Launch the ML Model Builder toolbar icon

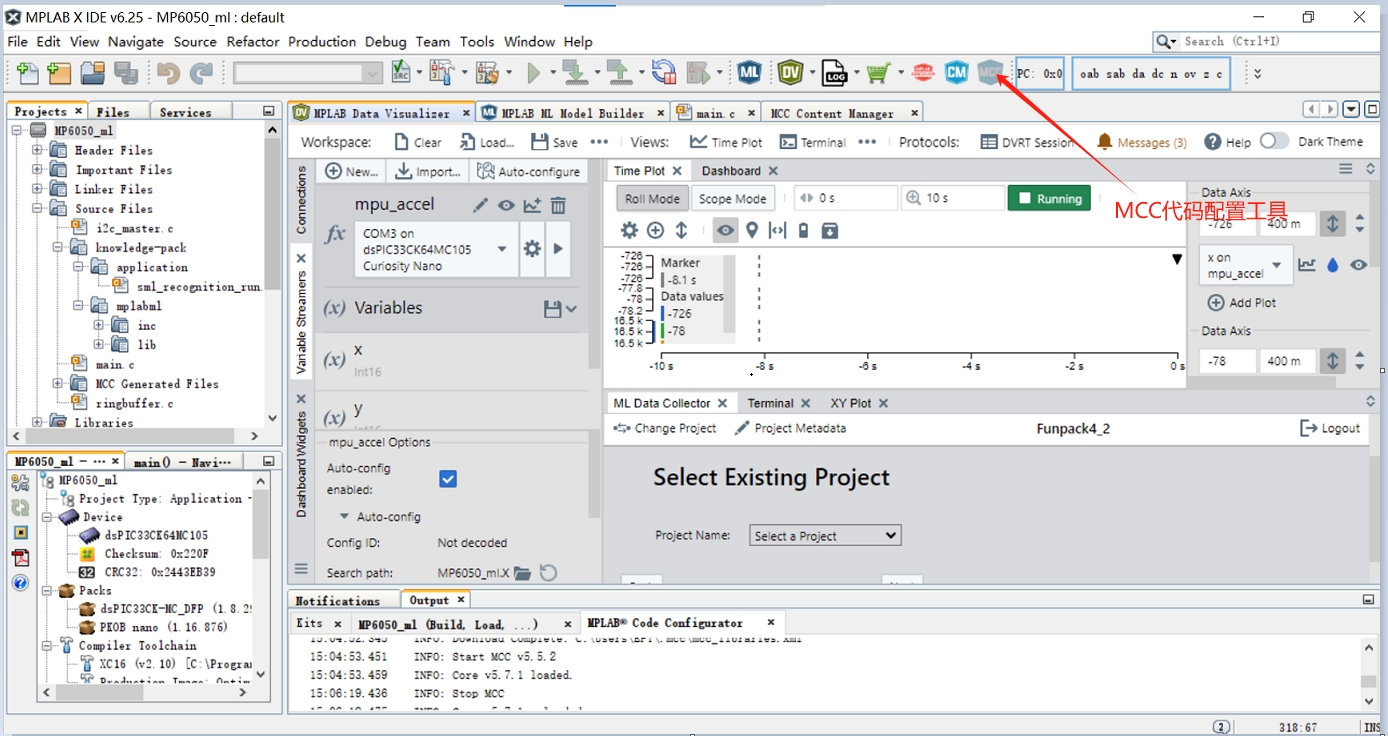pyautogui.click(x=750, y=72)
